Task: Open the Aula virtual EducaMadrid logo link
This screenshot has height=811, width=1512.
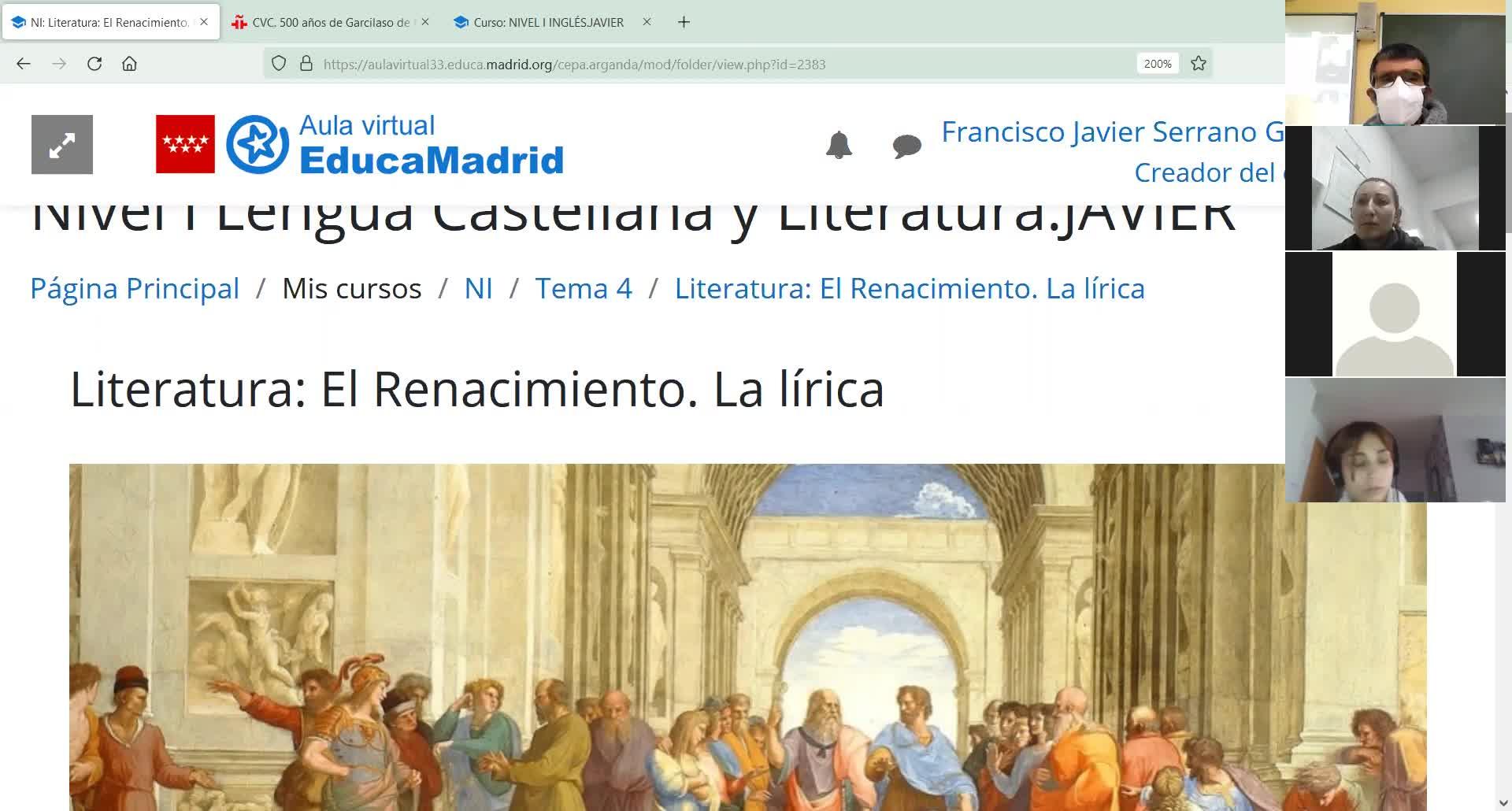Action: (395, 144)
